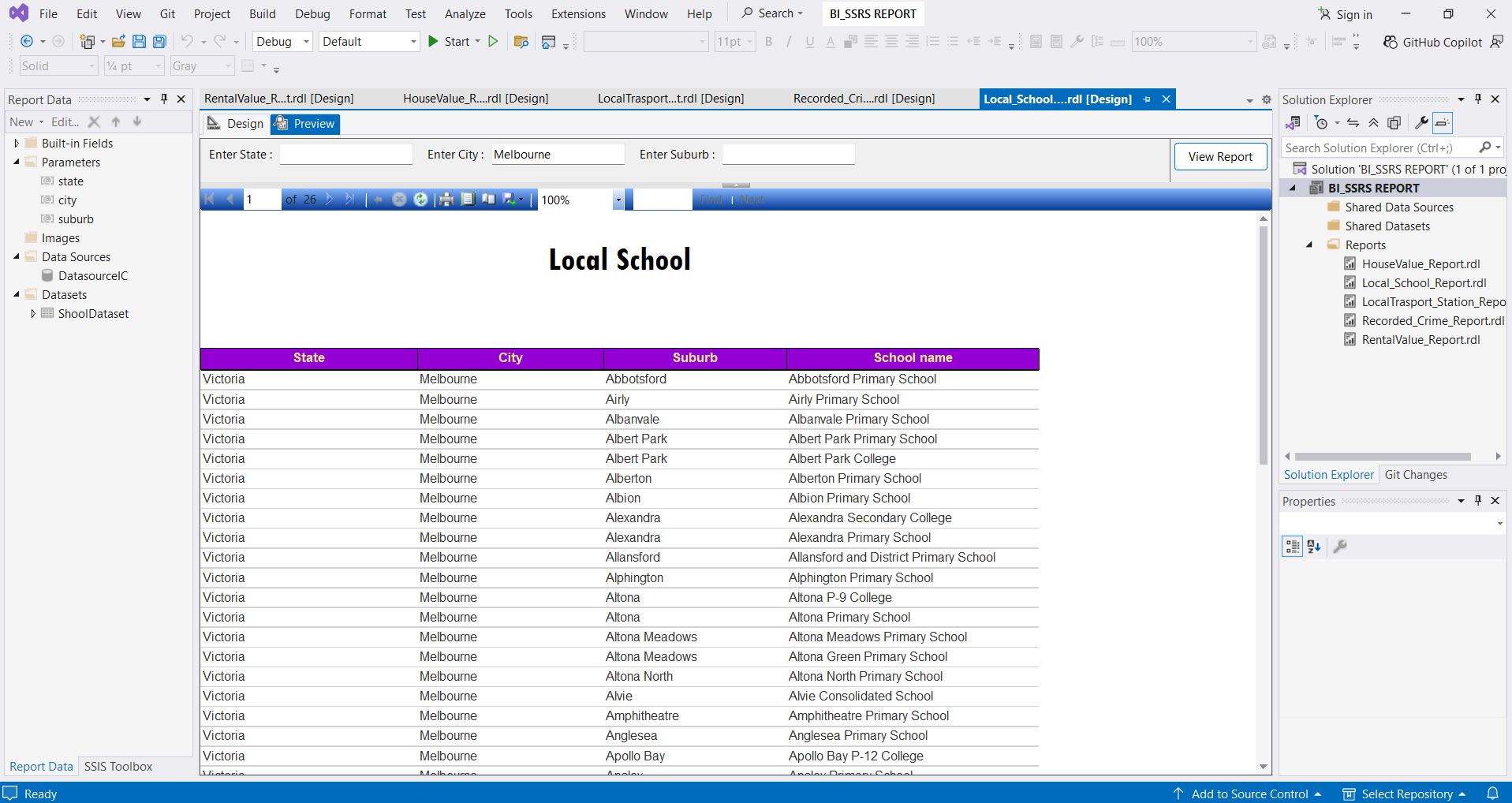Click the Open File folder icon
The image size is (1512, 803).
[x=118, y=42]
